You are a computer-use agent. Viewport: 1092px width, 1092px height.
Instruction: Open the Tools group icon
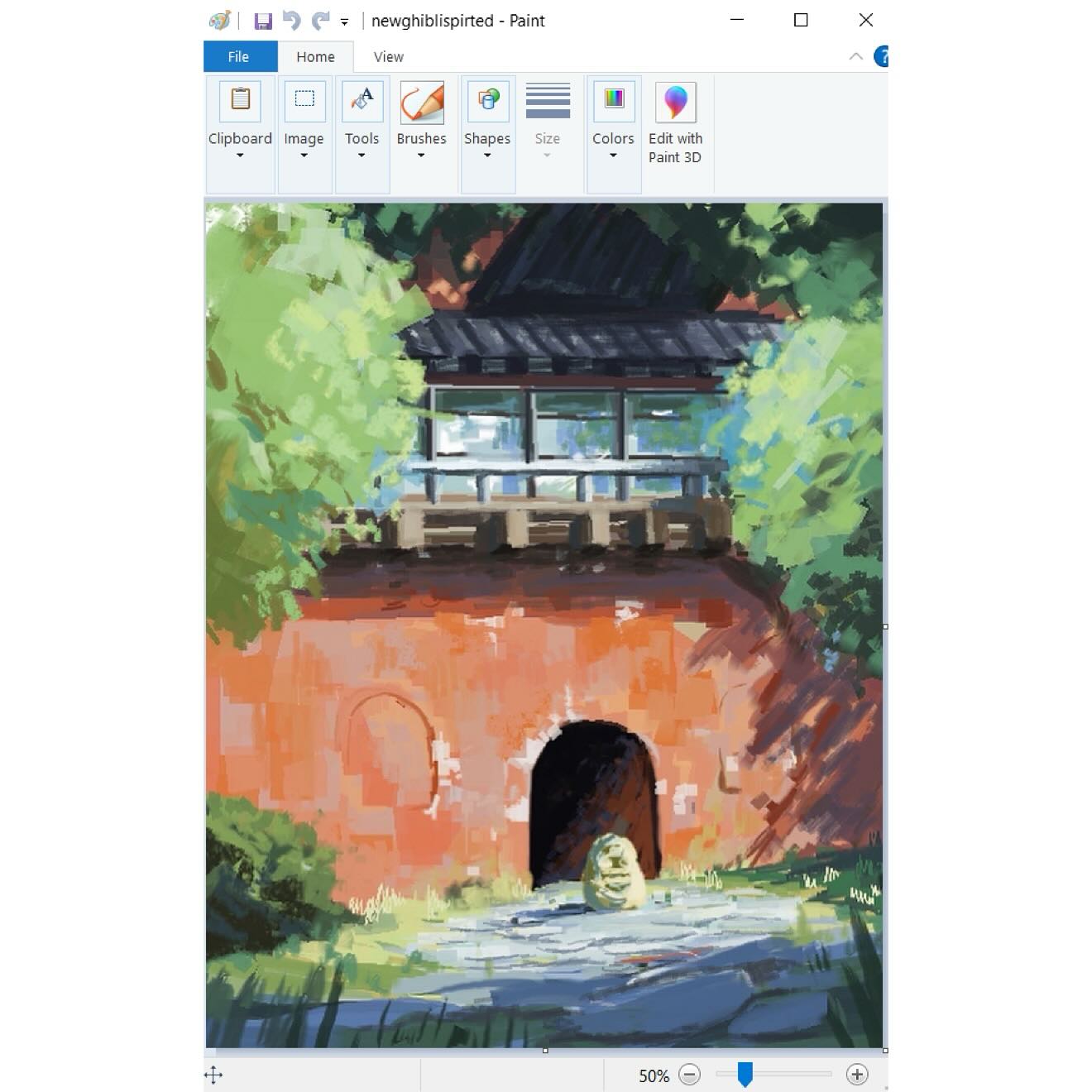(x=362, y=100)
